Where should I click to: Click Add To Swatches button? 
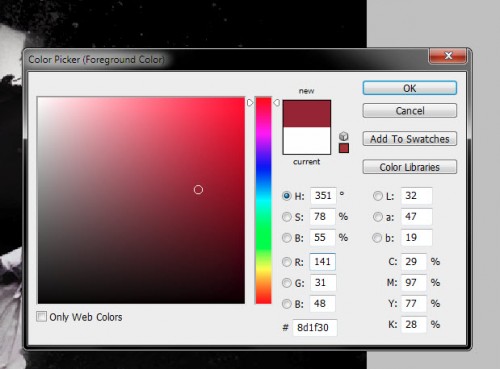410,139
